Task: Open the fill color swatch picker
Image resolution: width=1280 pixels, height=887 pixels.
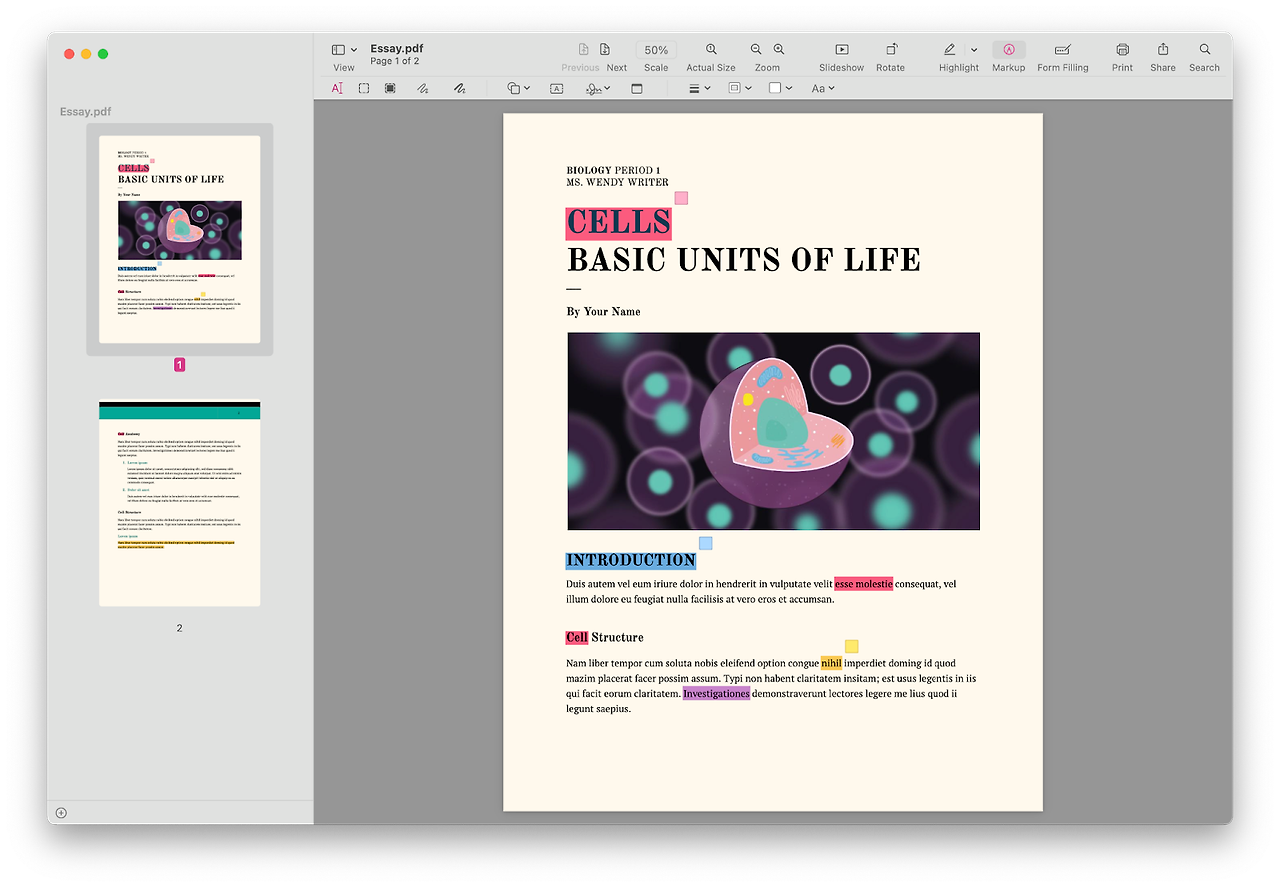Action: click(780, 88)
